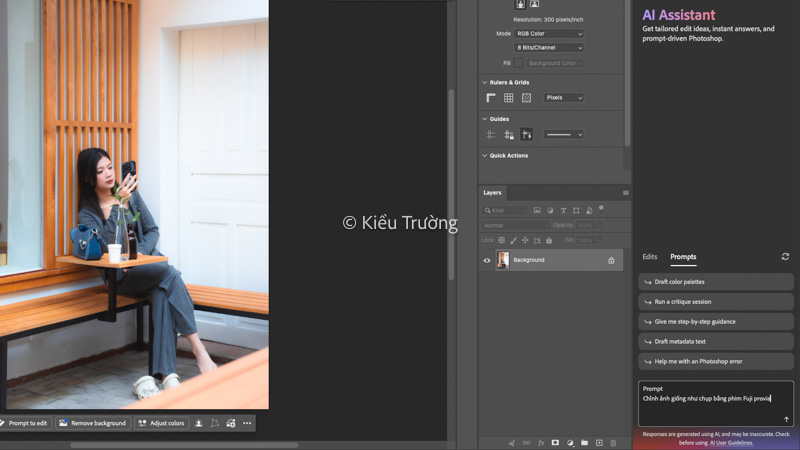800x450 pixels.
Task: Create a new layer icon
Action: (x=599, y=443)
